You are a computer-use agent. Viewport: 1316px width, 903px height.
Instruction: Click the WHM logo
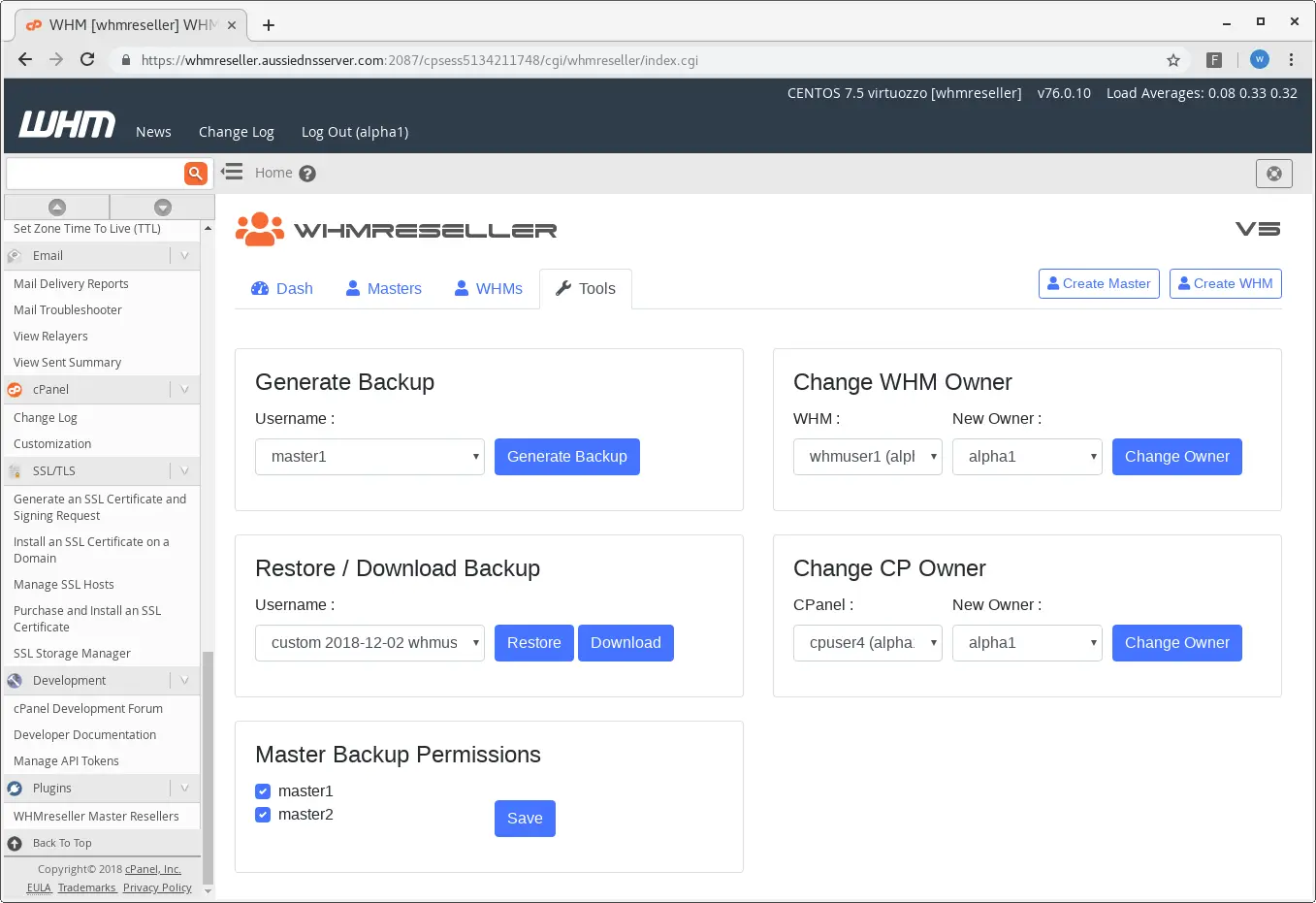click(67, 124)
